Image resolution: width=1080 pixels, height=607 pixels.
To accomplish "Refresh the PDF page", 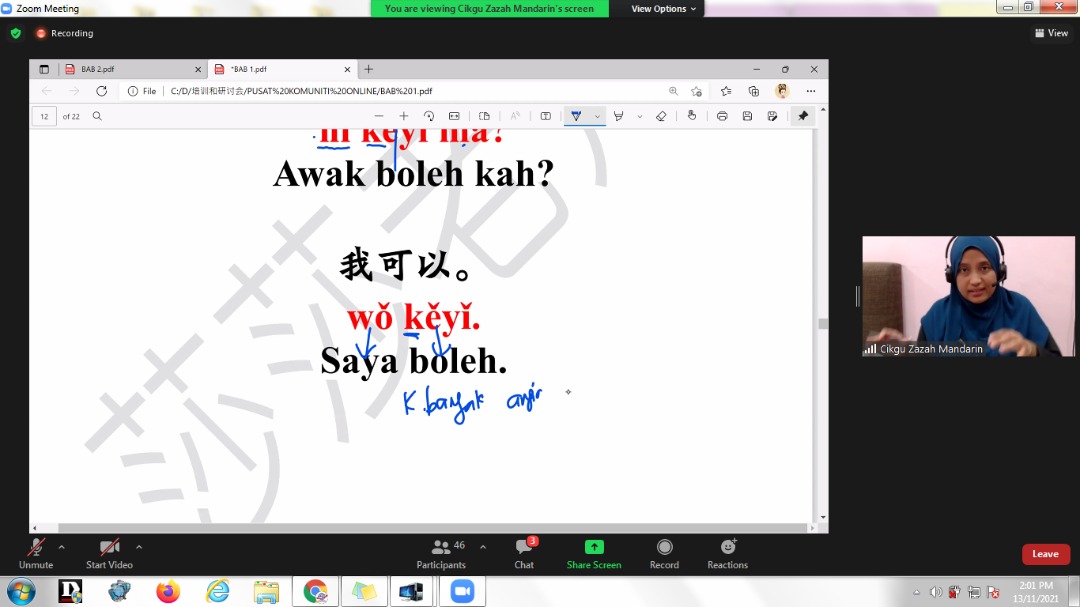I will click(101, 91).
